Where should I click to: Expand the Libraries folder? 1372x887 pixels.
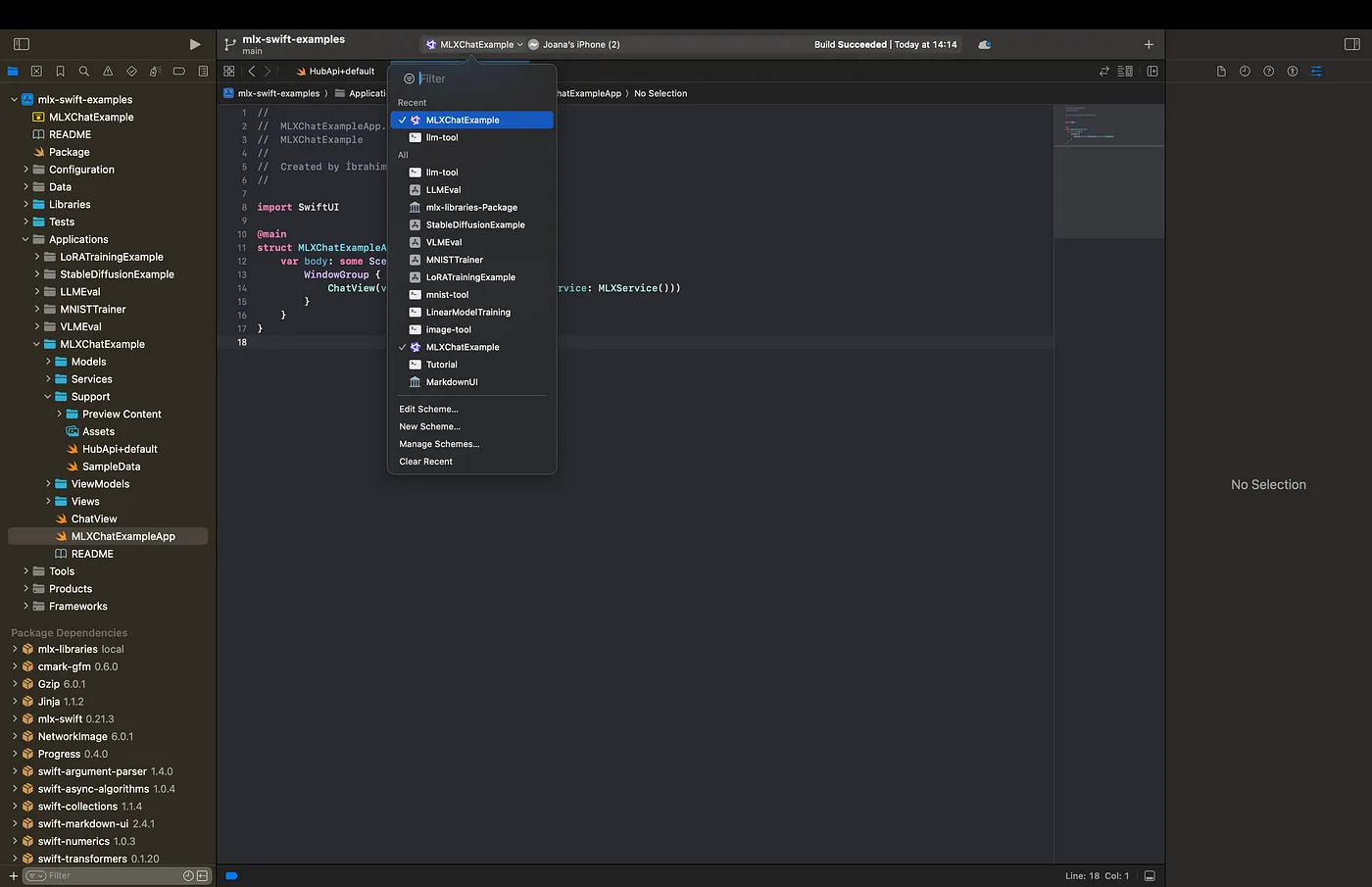(x=25, y=205)
